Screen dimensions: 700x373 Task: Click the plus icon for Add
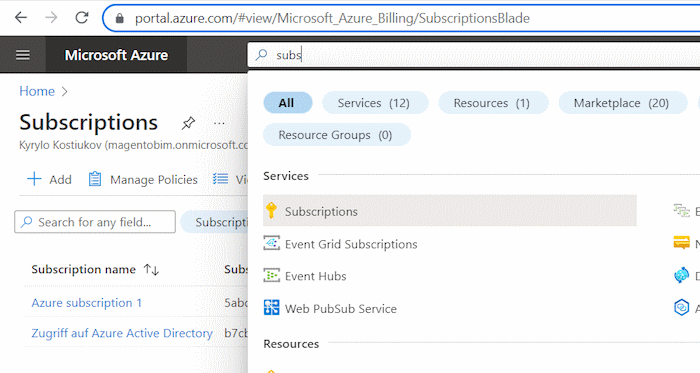coord(34,179)
